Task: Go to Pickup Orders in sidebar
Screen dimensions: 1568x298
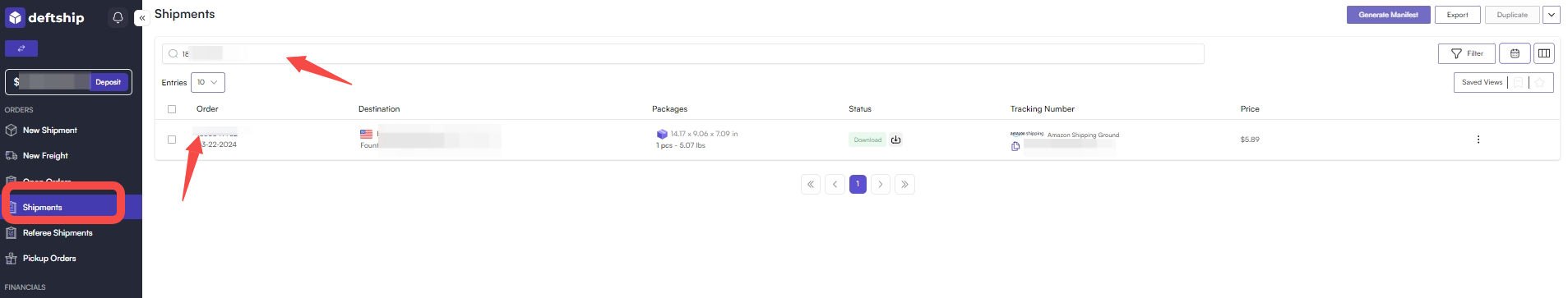Action: tap(49, 259)
